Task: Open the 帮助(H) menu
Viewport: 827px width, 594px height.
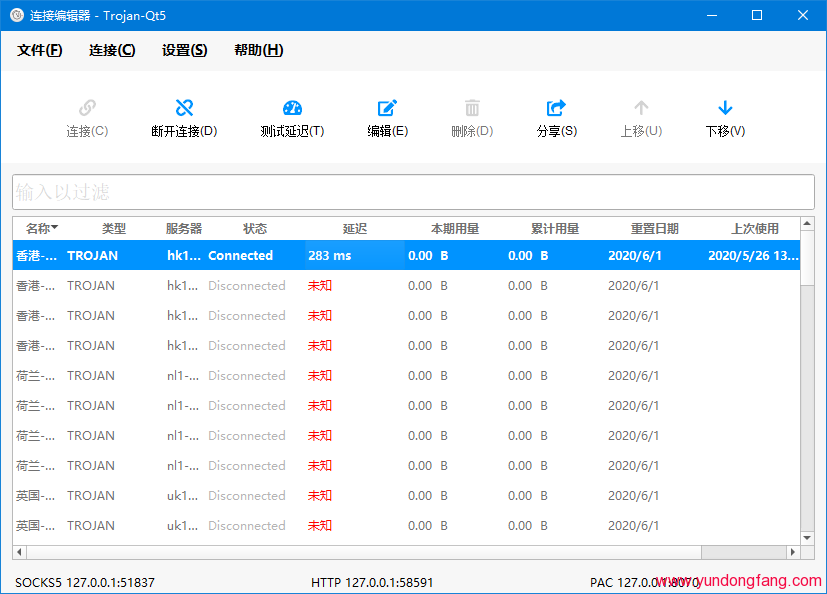Action: (x=258, y=50)
